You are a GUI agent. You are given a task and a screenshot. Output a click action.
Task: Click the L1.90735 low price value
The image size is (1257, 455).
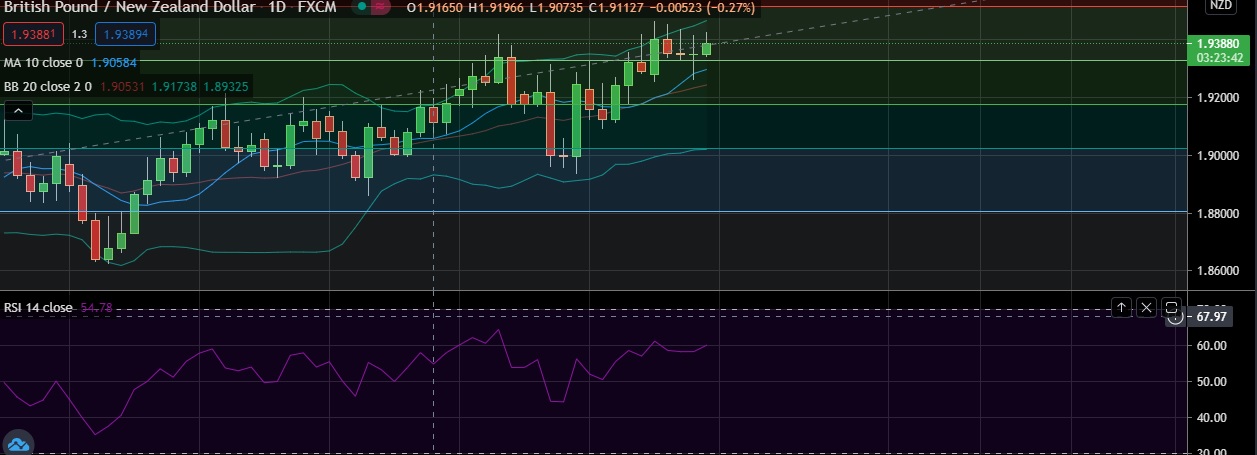pyautogui.click(x=554, y=7)
